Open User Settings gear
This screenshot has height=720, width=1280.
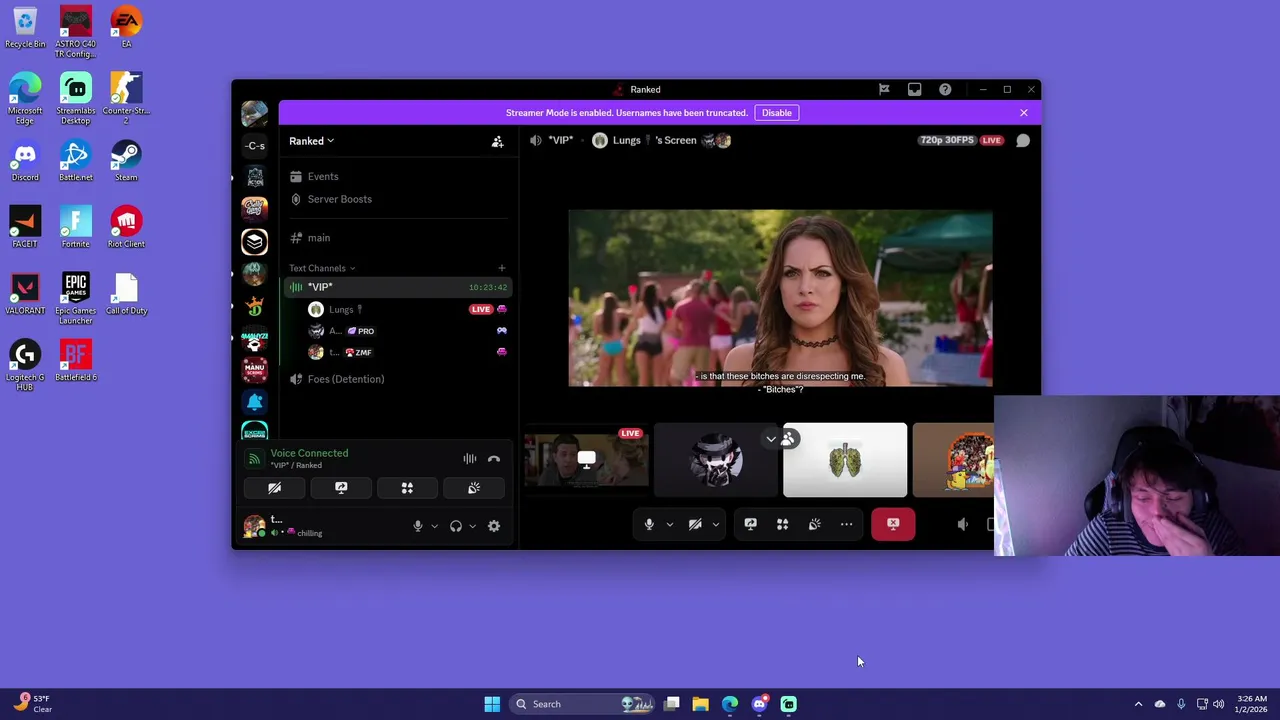point(494,526)
